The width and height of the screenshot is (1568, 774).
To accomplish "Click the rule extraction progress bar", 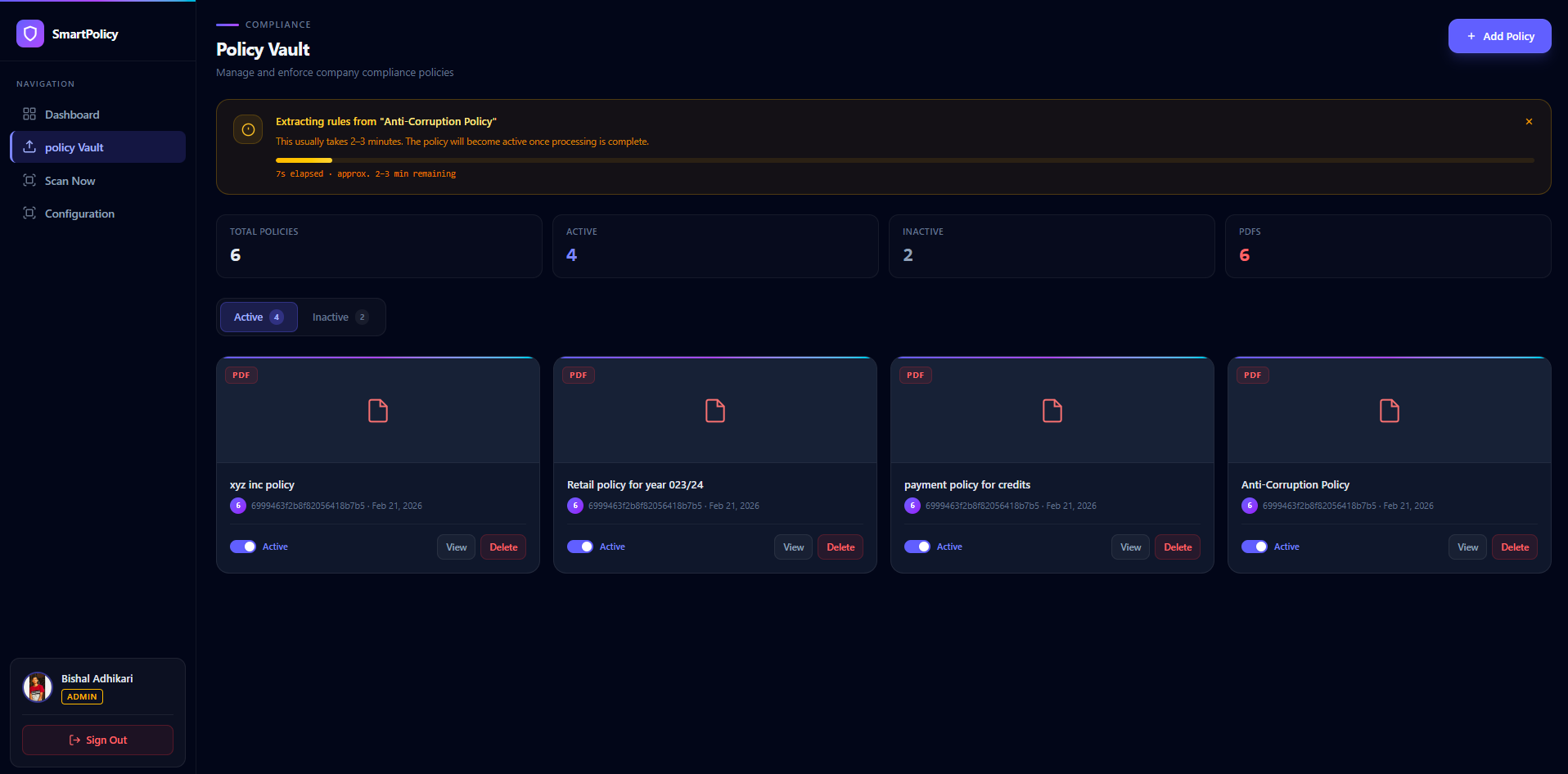I will [904, 160].
